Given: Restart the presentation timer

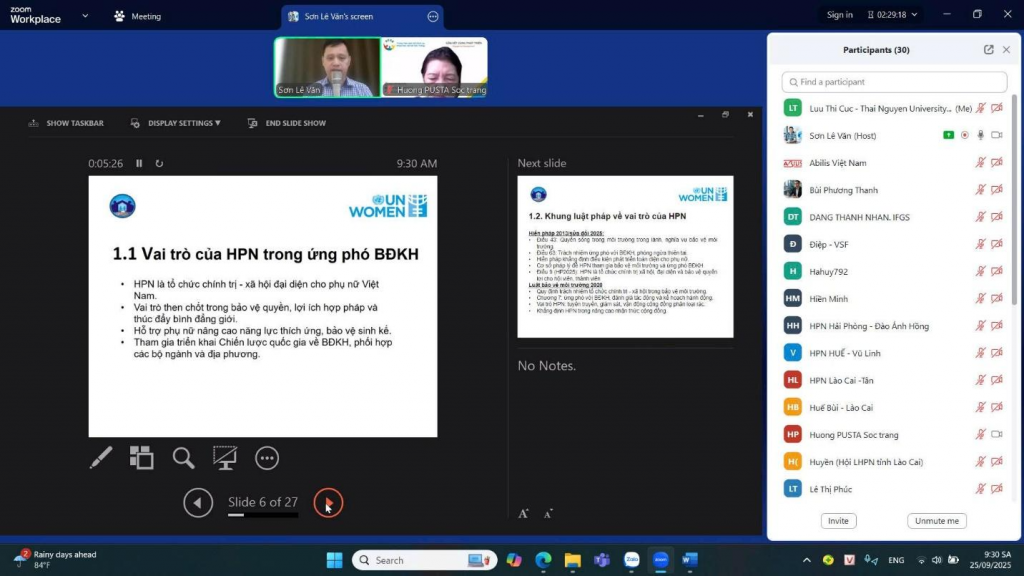Looking at the screenshot, I should point(159,163).
